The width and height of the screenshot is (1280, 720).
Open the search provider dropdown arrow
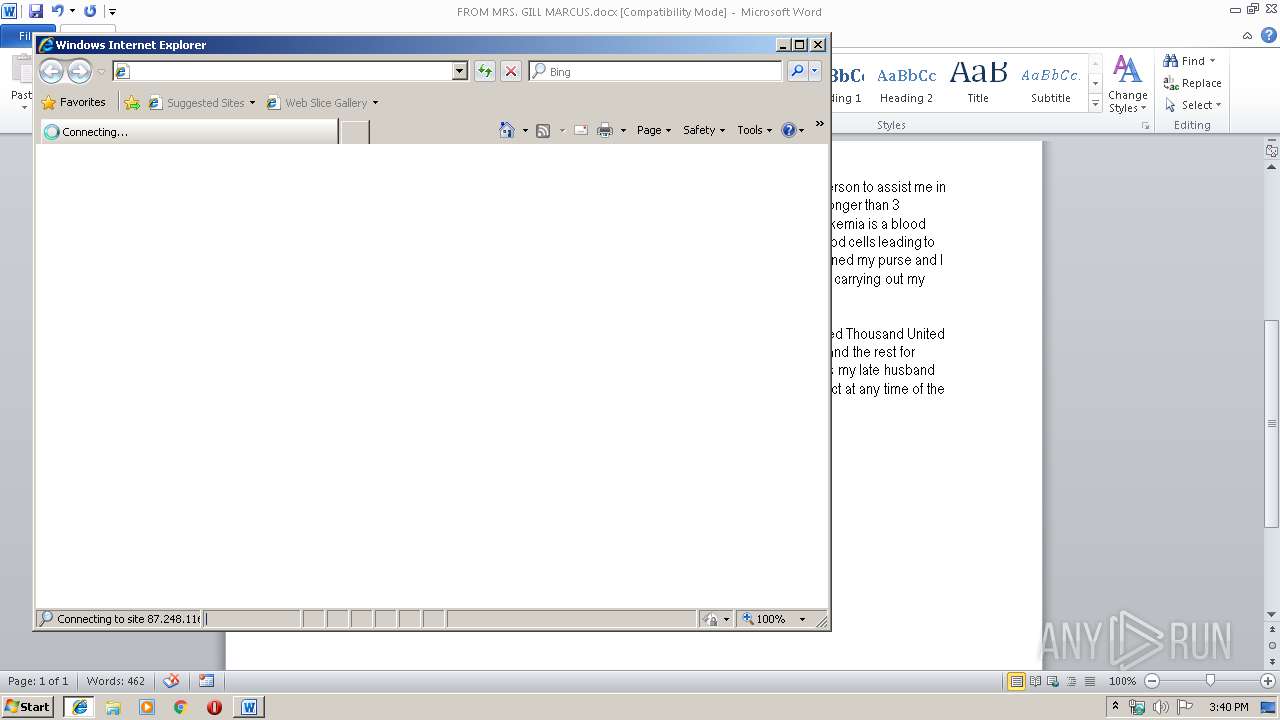815,71
